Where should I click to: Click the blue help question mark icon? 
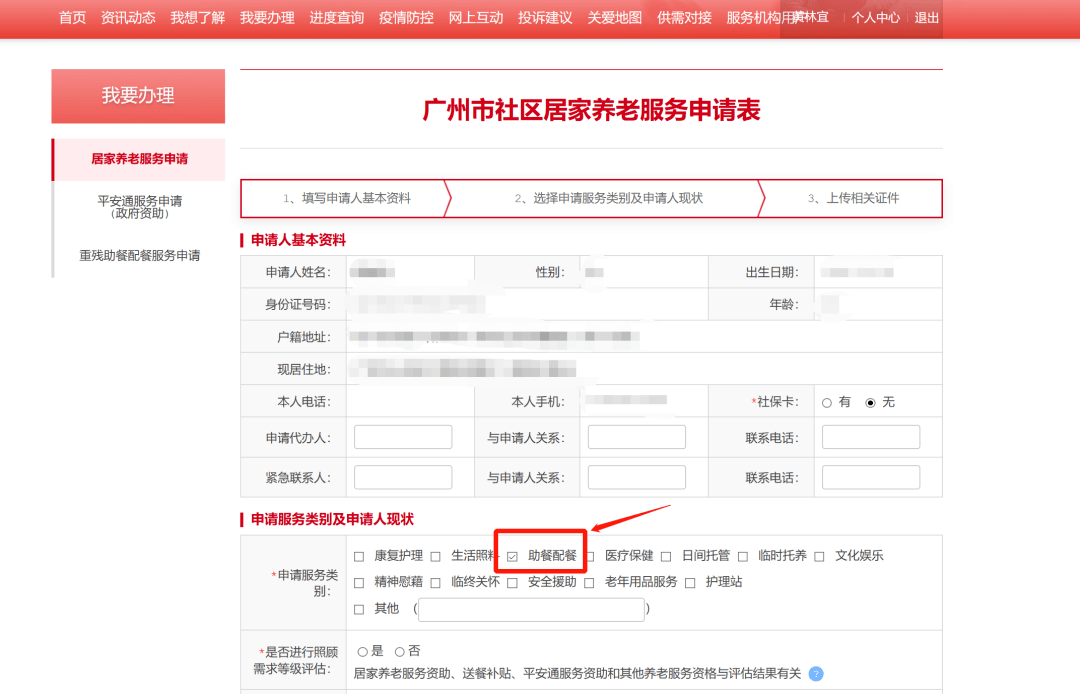816,674
